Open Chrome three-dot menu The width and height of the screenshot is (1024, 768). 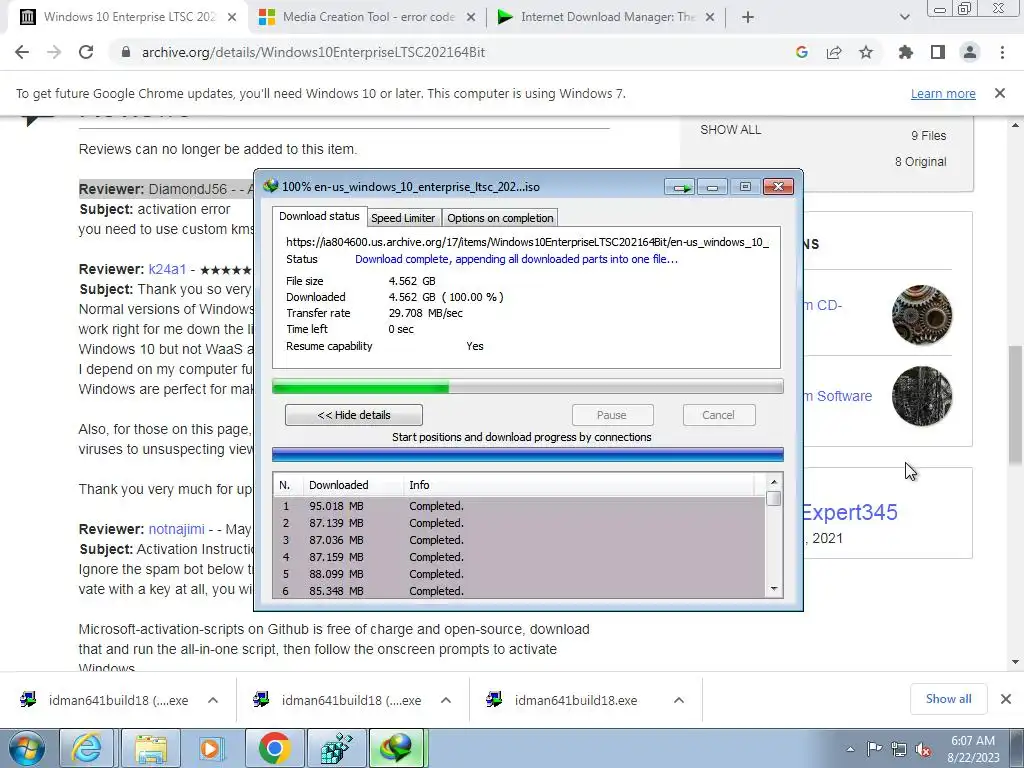pyautogui.click(x=1002, y=52)
